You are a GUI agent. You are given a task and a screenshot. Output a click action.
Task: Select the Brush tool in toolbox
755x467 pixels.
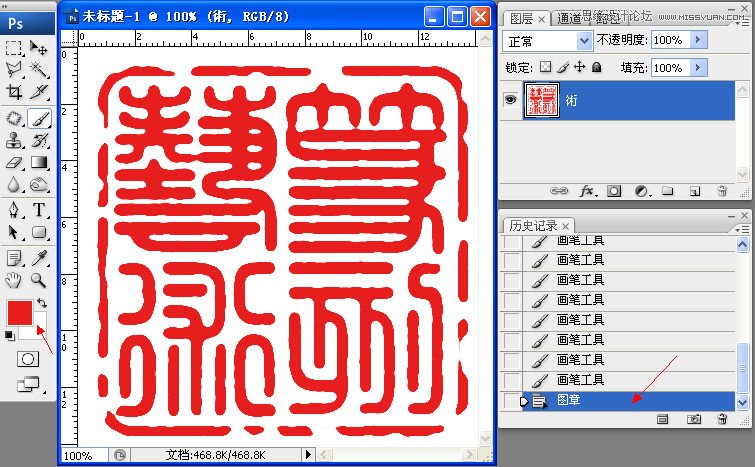click(x=39, y=118)
